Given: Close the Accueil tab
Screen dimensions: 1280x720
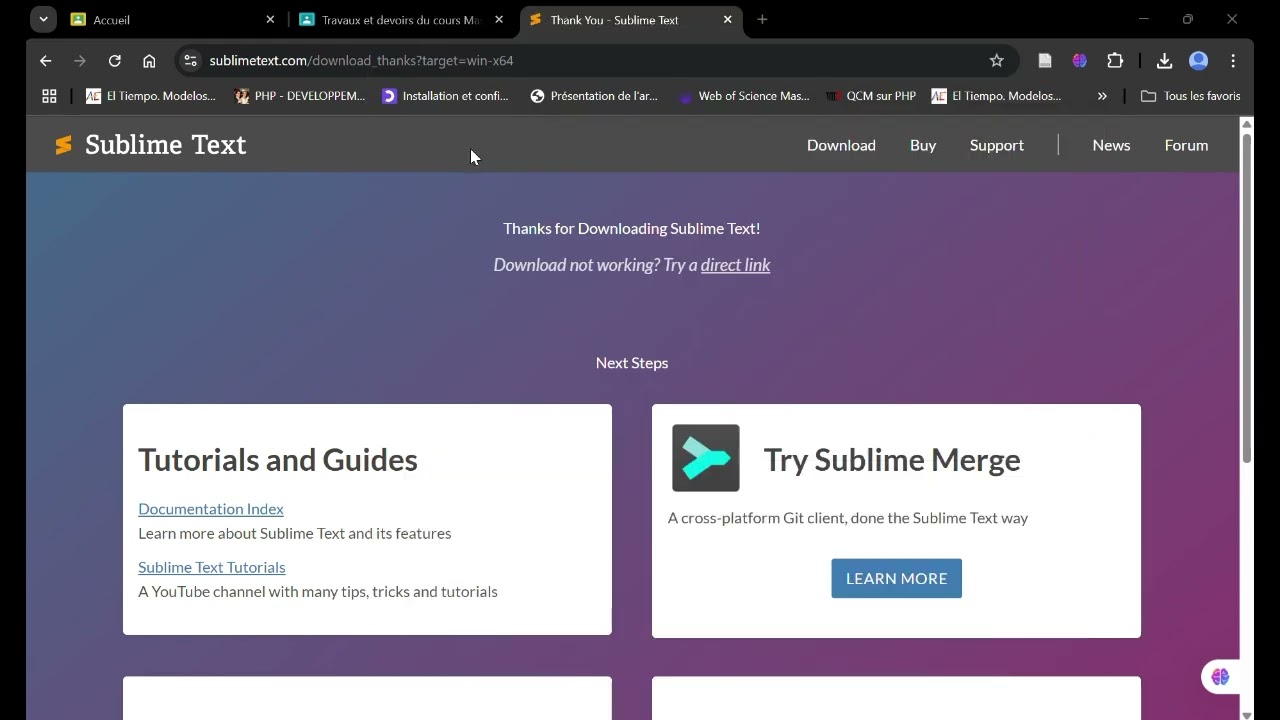Looking at the screenshot, I should pos(270,19).
